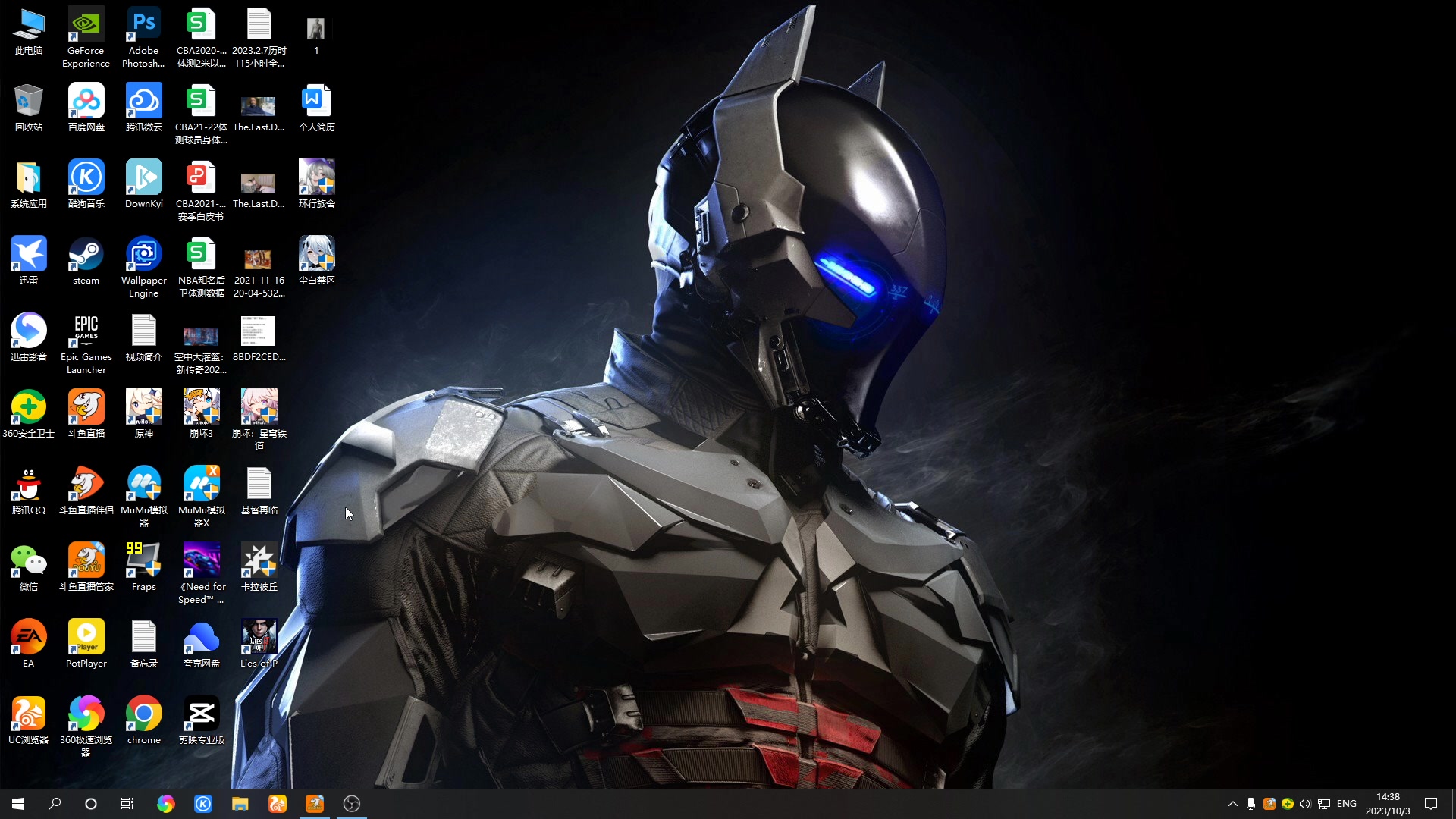Select the 基督再临 text file
This screenshot has height=819, width=1456.
[259, 491]
